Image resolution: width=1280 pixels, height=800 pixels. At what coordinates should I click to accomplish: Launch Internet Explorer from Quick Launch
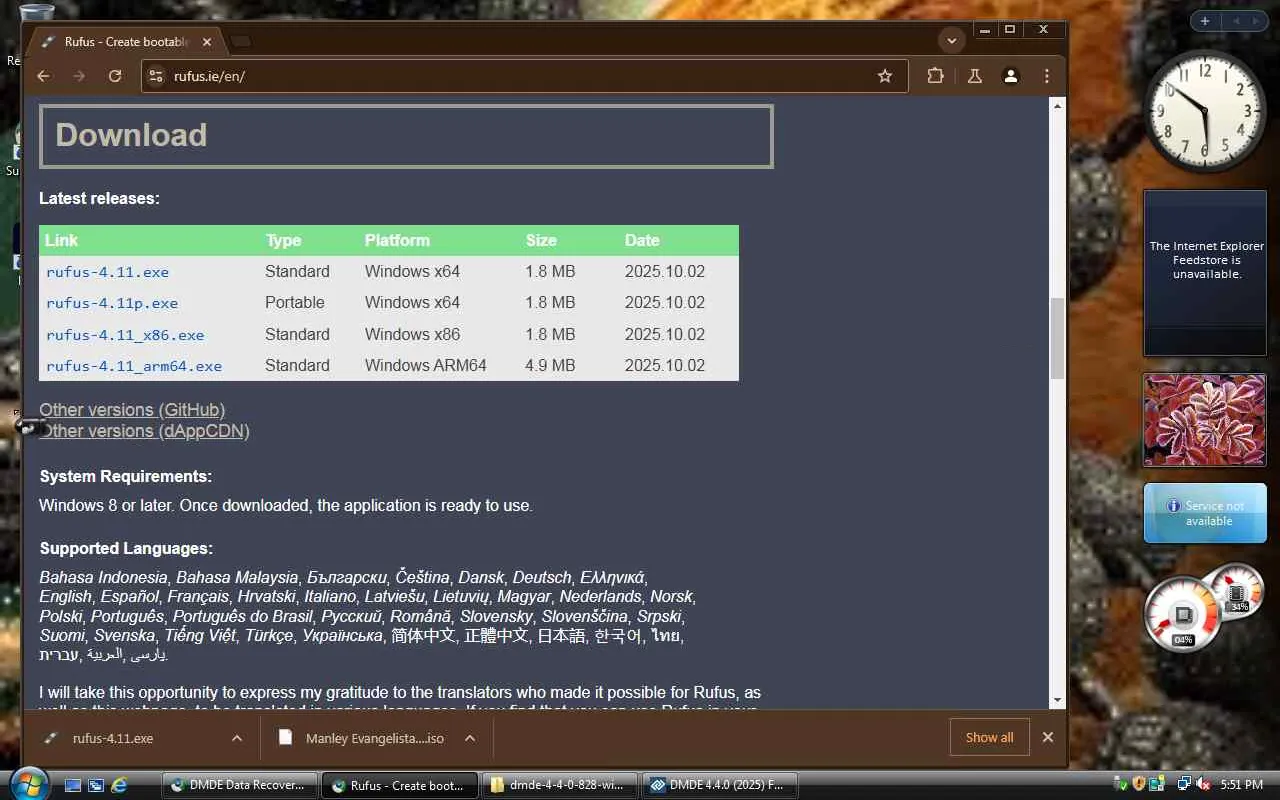(x=119, y=786)
